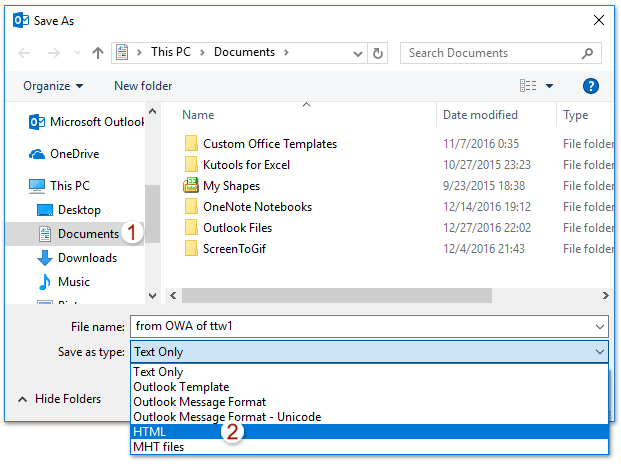The image size is (621, 464).
Task: Click the search magnifier icon
Action: [587, 53]
